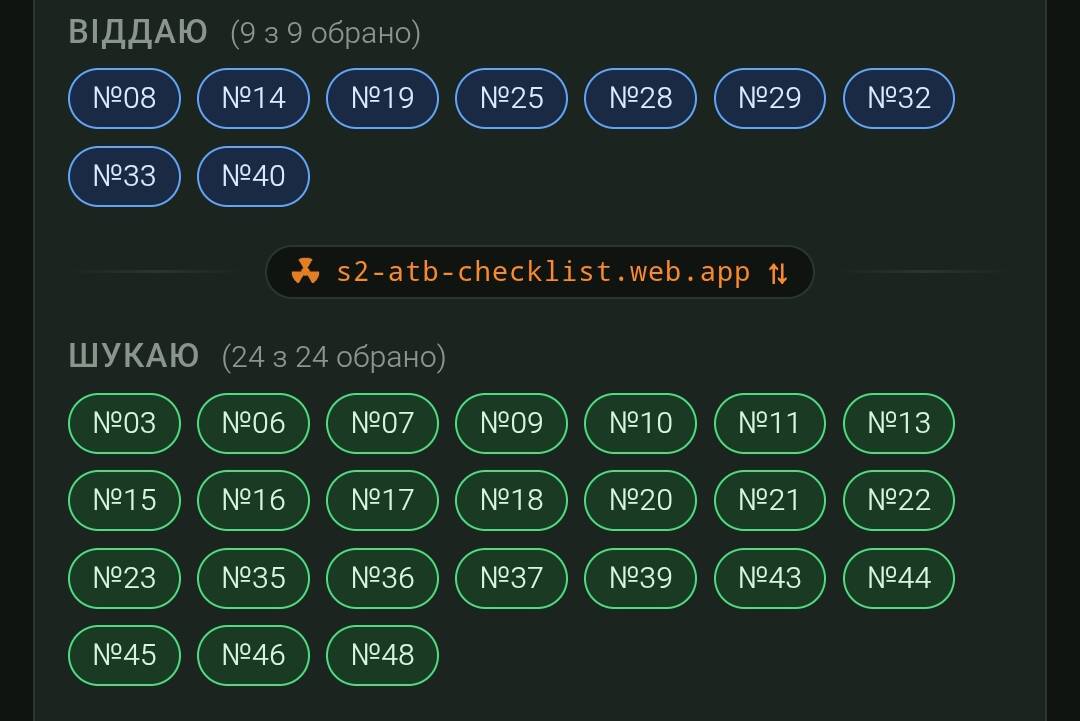The width and height of the screenshot is (1080, 721).
Task: Click the radiation trefoil icon
Action: pos(305,272)
